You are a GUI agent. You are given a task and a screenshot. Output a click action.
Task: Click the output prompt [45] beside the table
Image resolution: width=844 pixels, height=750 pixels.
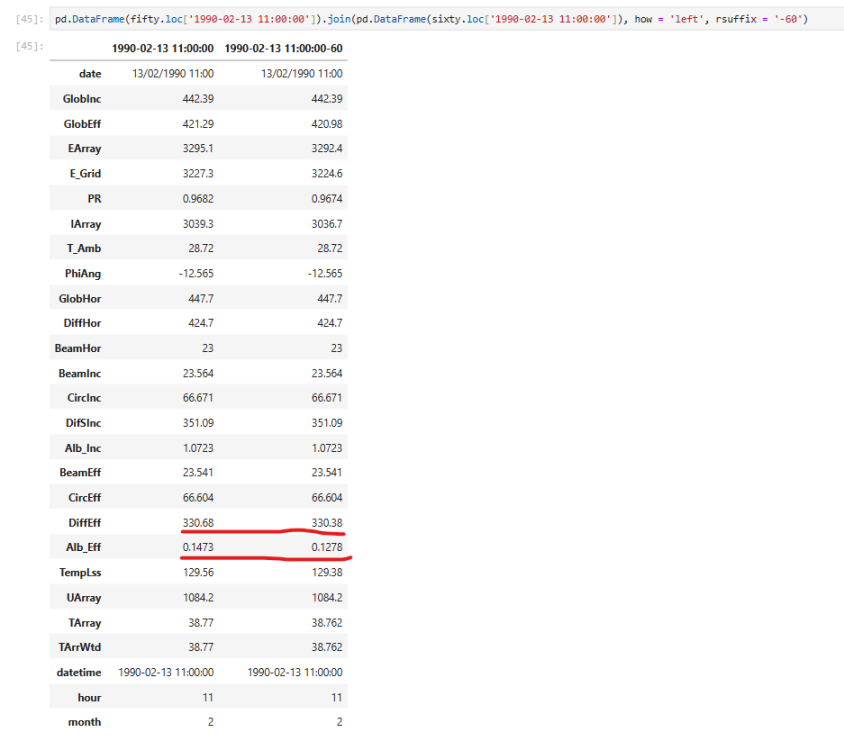pos(30,47)
